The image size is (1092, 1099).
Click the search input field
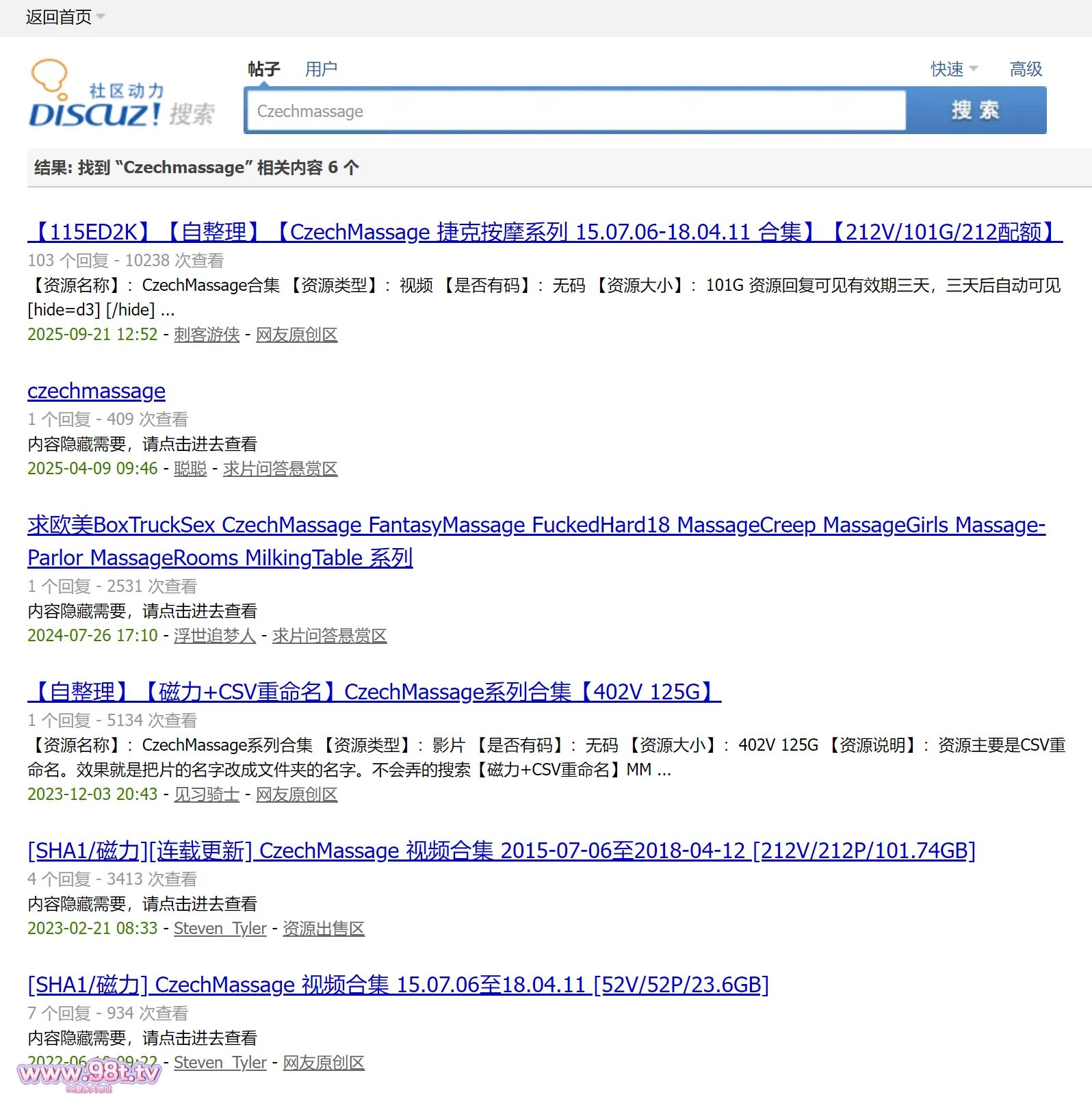pyautogui.click(x=575, y=111)
